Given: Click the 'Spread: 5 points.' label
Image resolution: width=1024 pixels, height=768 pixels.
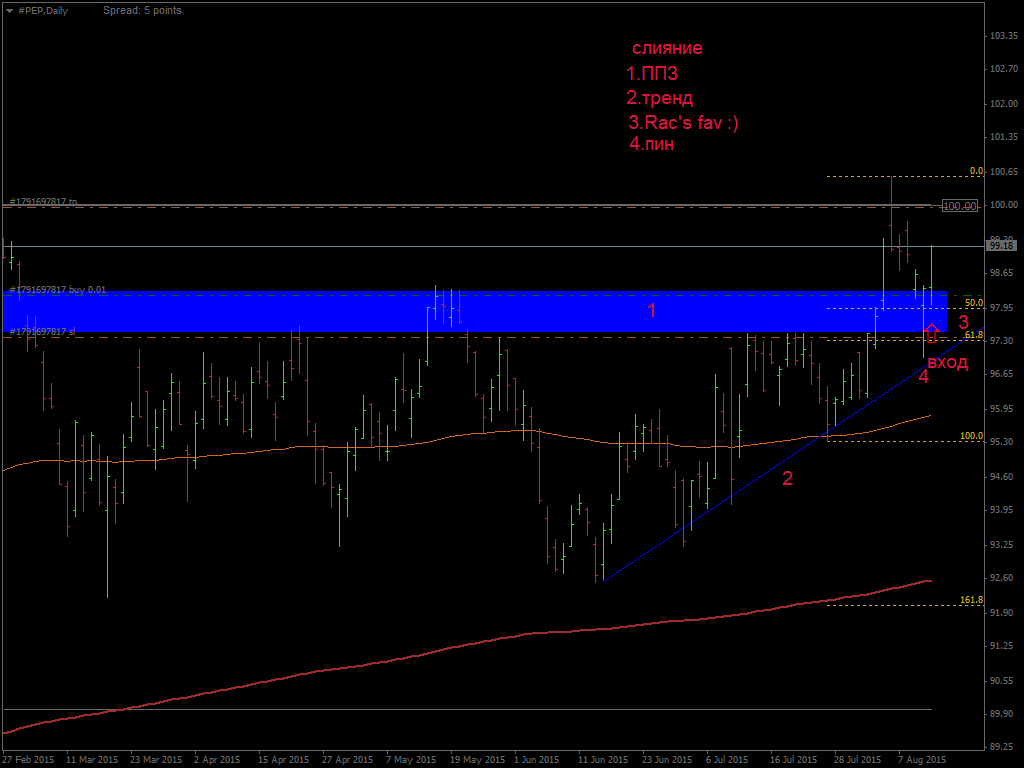Looking at the screenshot, I should pos(144,10).
